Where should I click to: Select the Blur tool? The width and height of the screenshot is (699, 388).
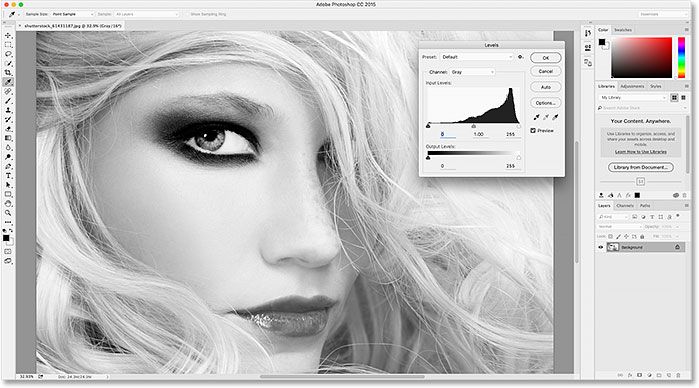(8, 148)
